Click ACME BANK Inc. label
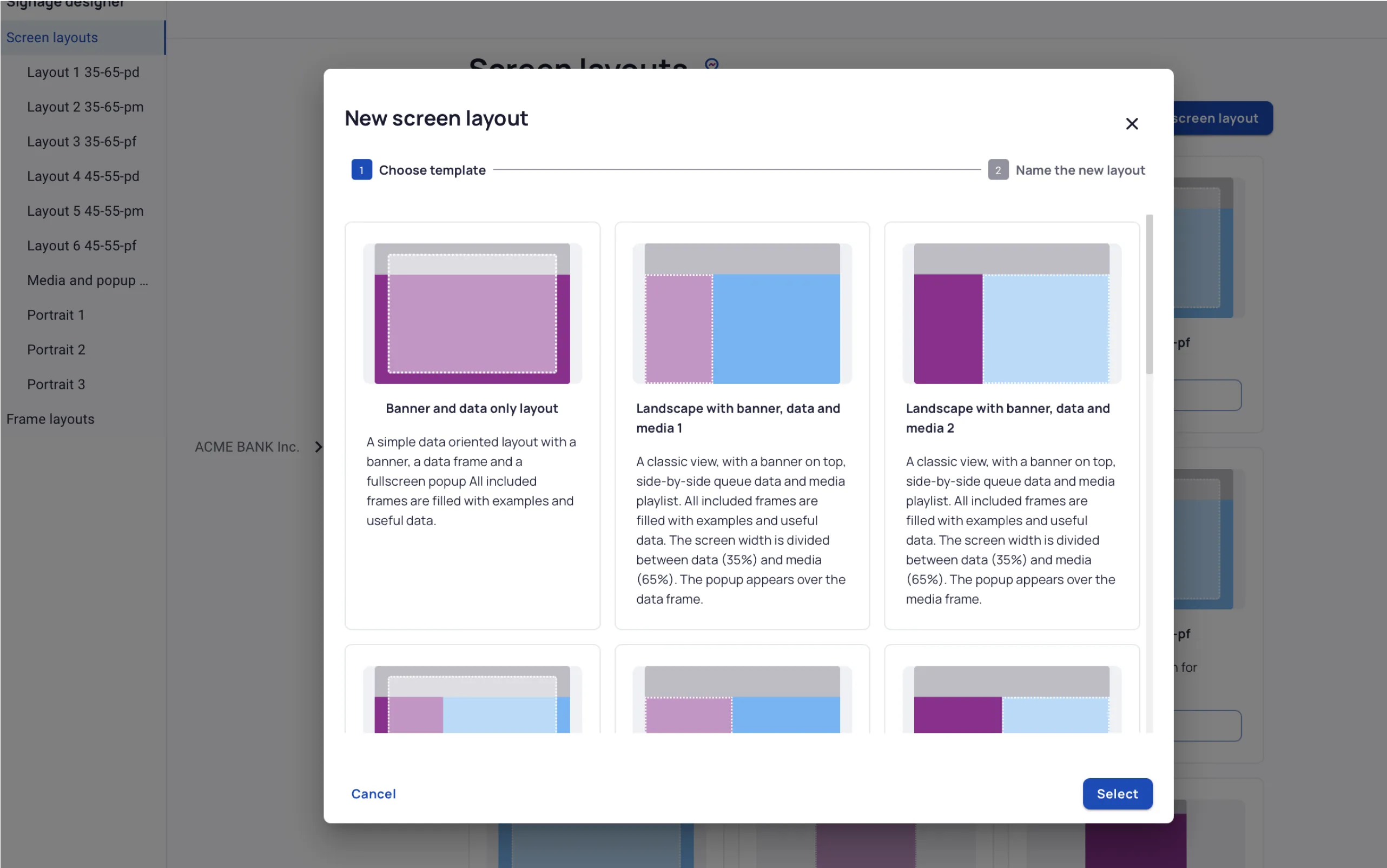1387x868 pixels. [x=247, y=447]
